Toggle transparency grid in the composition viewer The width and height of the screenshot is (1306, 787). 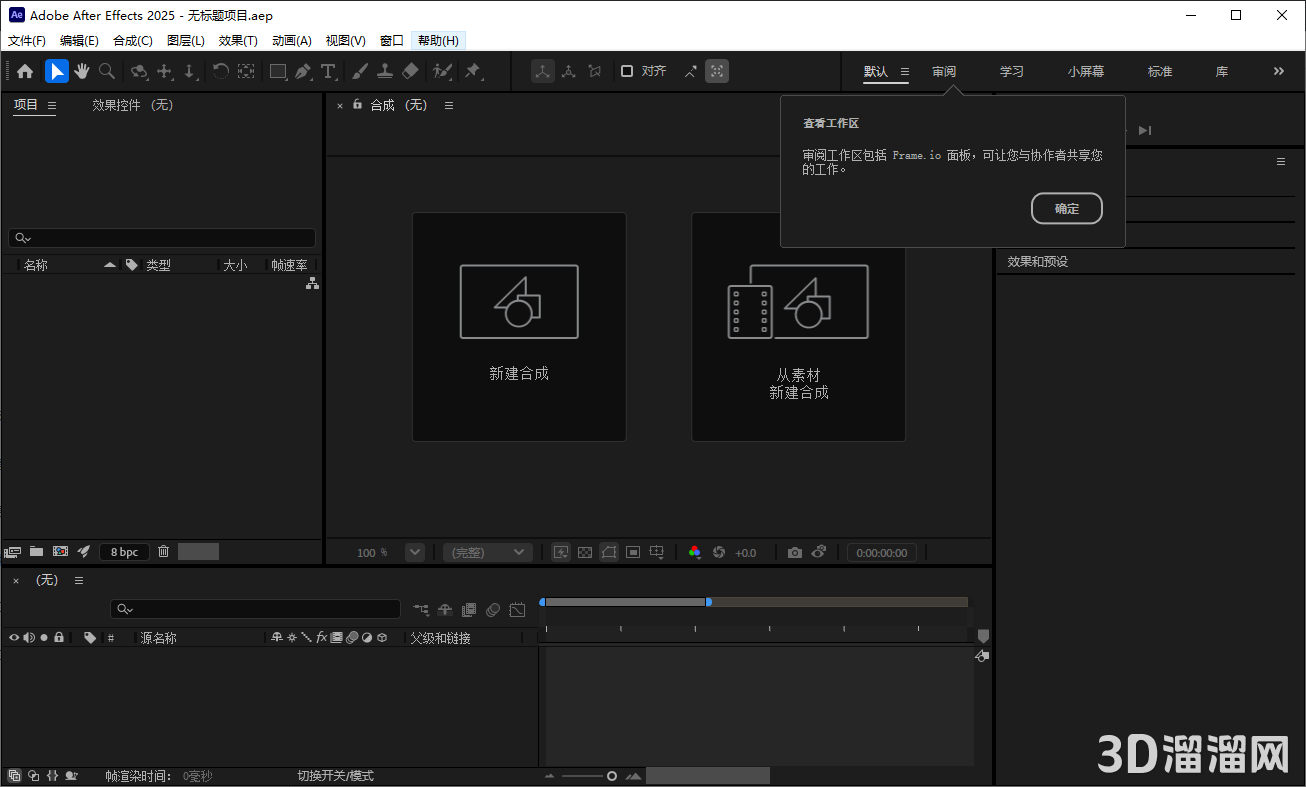[585, 551]
